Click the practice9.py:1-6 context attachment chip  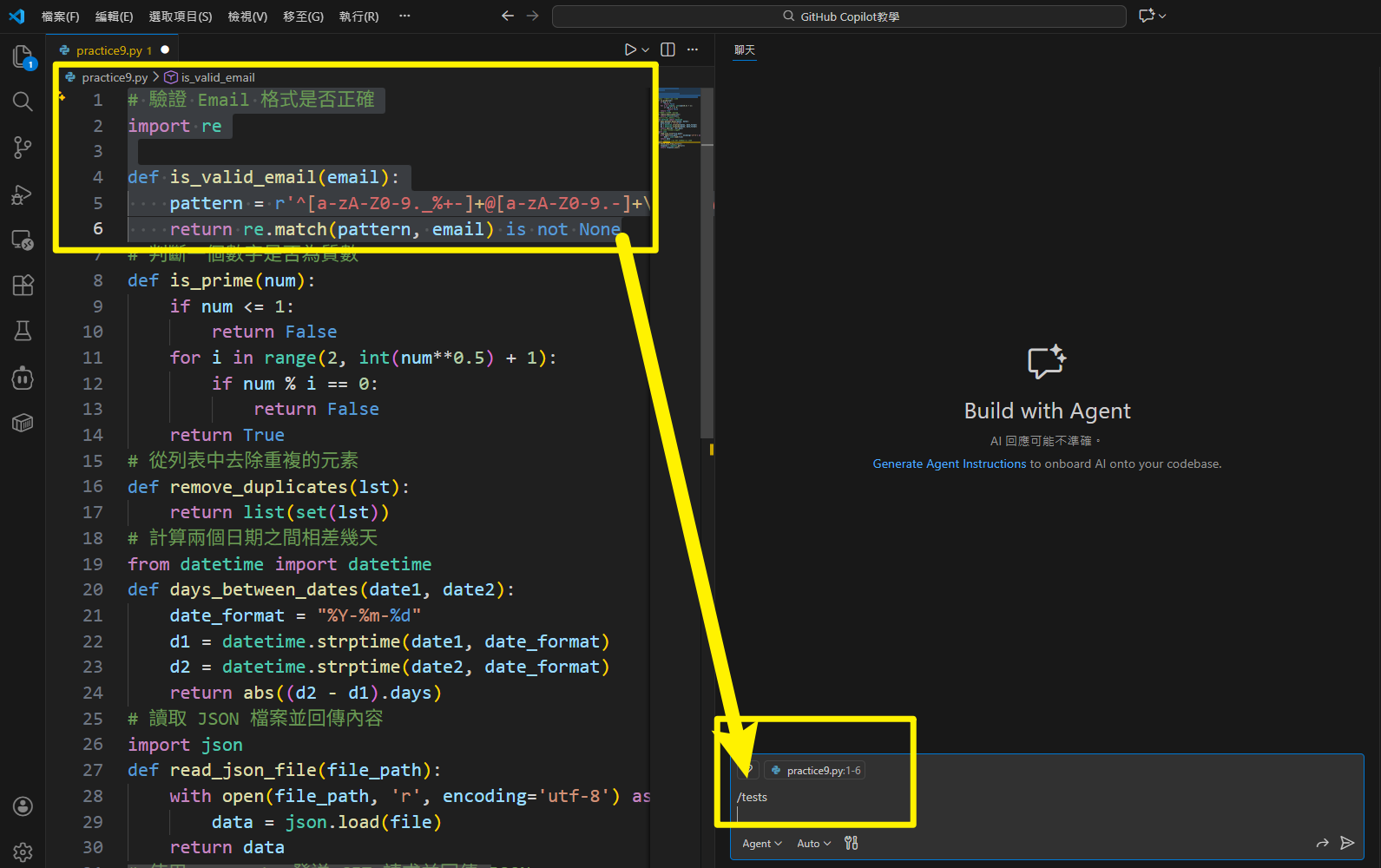pyautogui.click(x=815, y=771)
